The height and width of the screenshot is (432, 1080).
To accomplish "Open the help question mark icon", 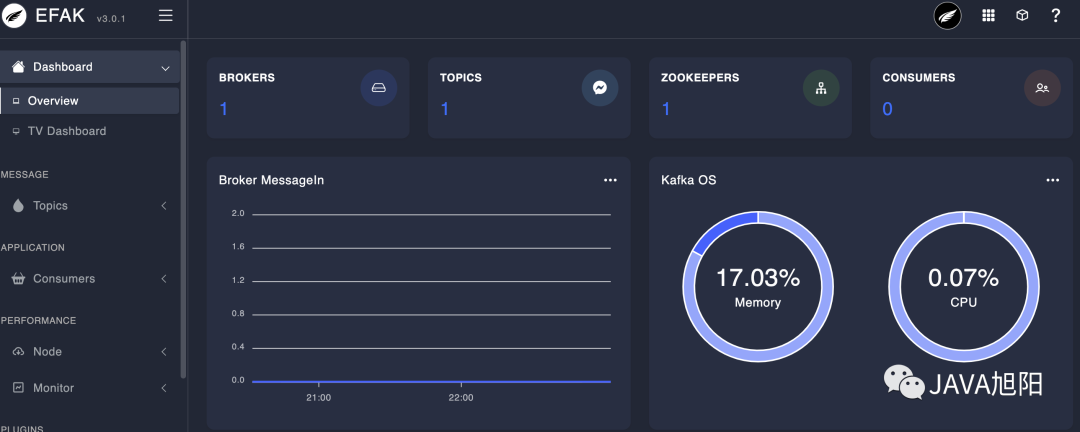I will (x=1055, y=16).
